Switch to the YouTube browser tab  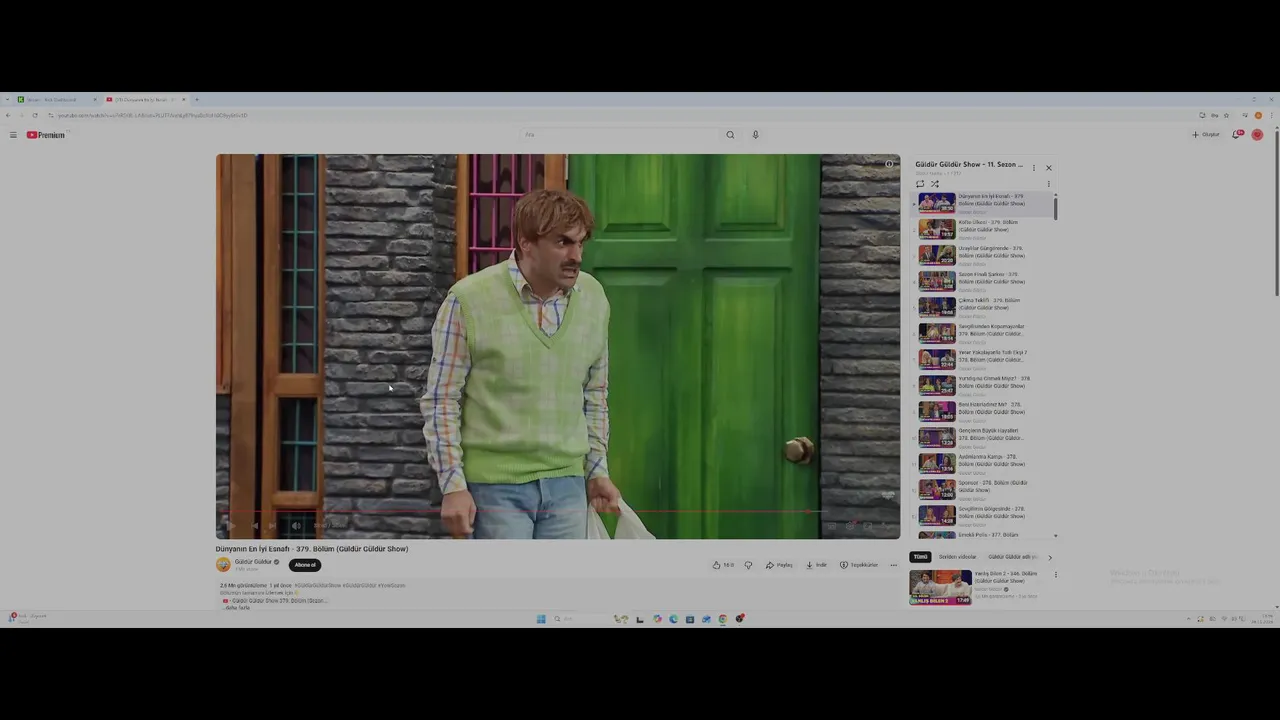145,99
